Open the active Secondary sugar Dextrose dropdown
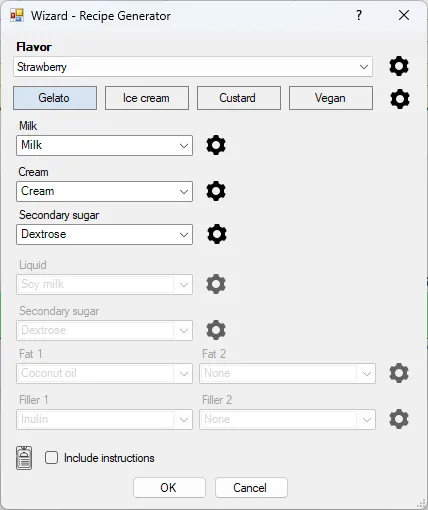 [x=104, y=234]
